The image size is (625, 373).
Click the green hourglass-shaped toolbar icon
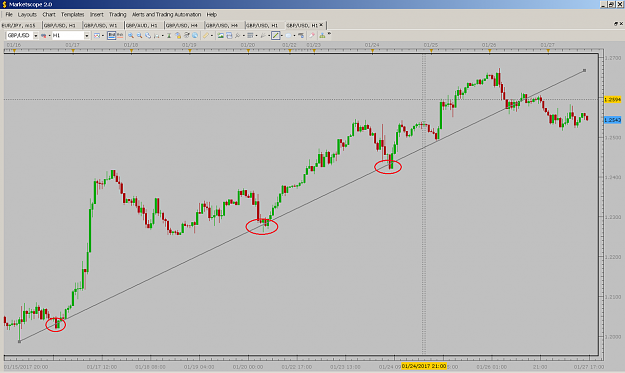tap(169, 35)
